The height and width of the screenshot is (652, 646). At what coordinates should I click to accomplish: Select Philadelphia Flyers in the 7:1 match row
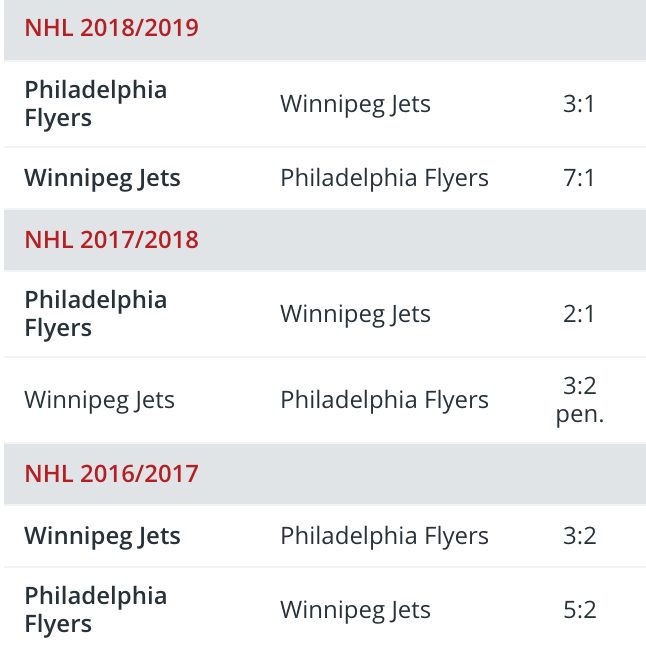[x=384, y=178]
